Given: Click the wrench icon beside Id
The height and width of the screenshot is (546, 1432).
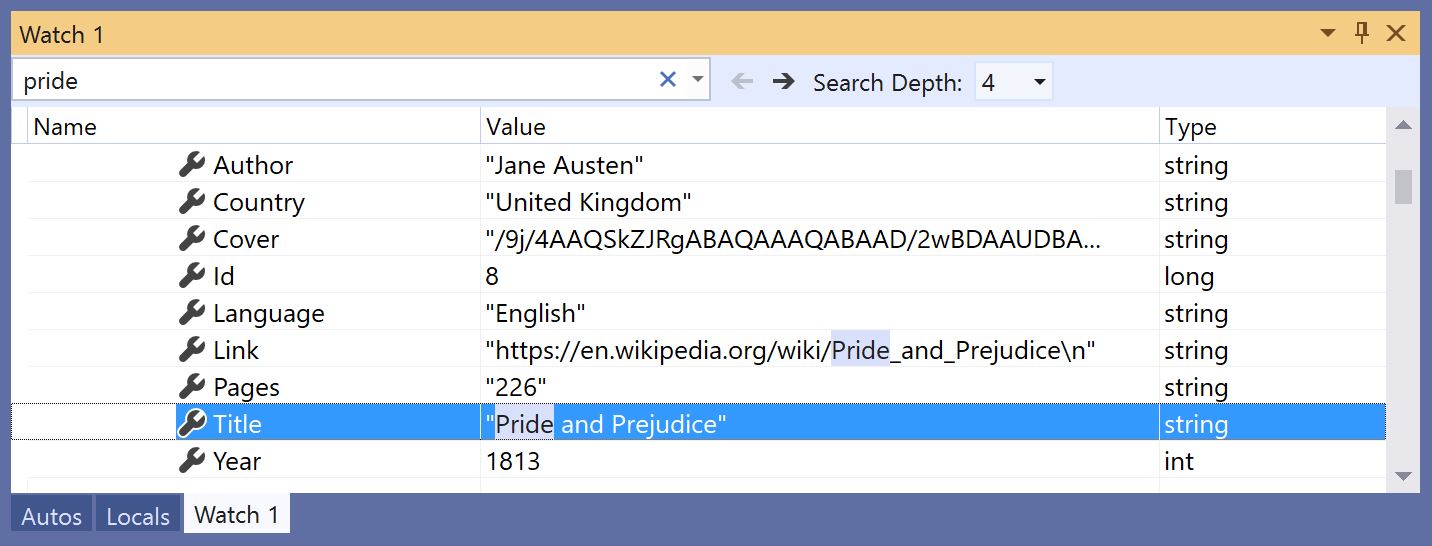Looking at the screenshot, I should tap(192, 276).
